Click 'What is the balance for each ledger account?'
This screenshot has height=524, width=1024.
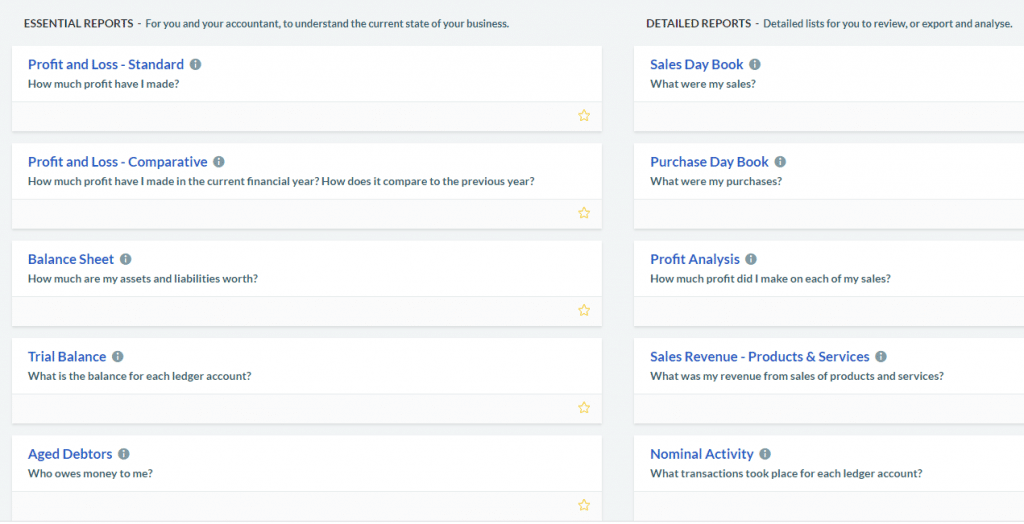(140, 376)
